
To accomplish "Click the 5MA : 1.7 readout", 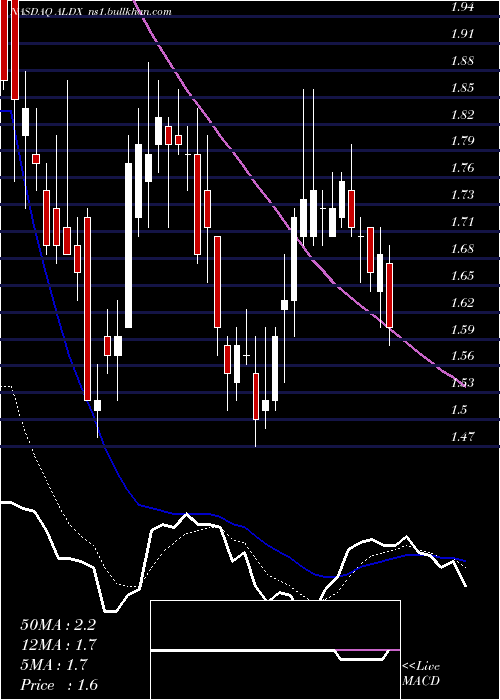I will coord(55,665).
